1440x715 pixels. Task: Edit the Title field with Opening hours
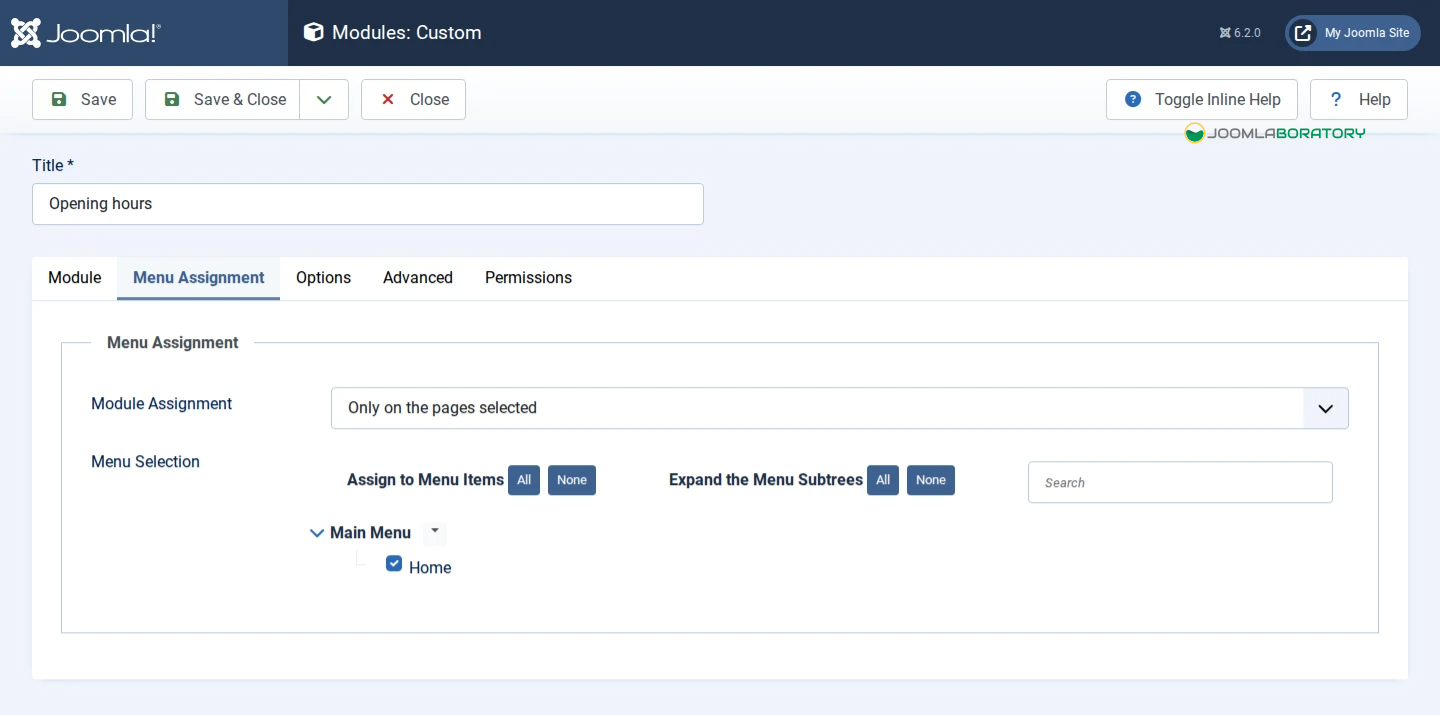coord(368,204)
